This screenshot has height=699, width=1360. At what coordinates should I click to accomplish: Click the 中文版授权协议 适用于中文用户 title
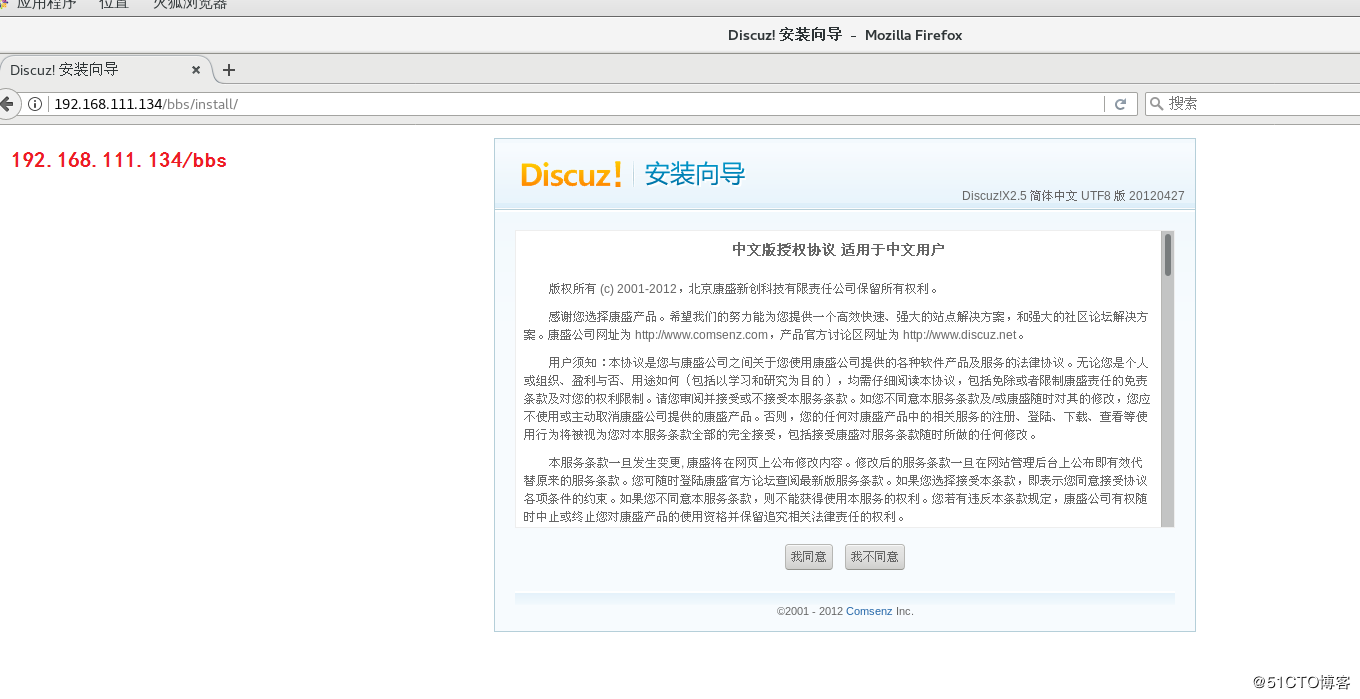(838, 250)
